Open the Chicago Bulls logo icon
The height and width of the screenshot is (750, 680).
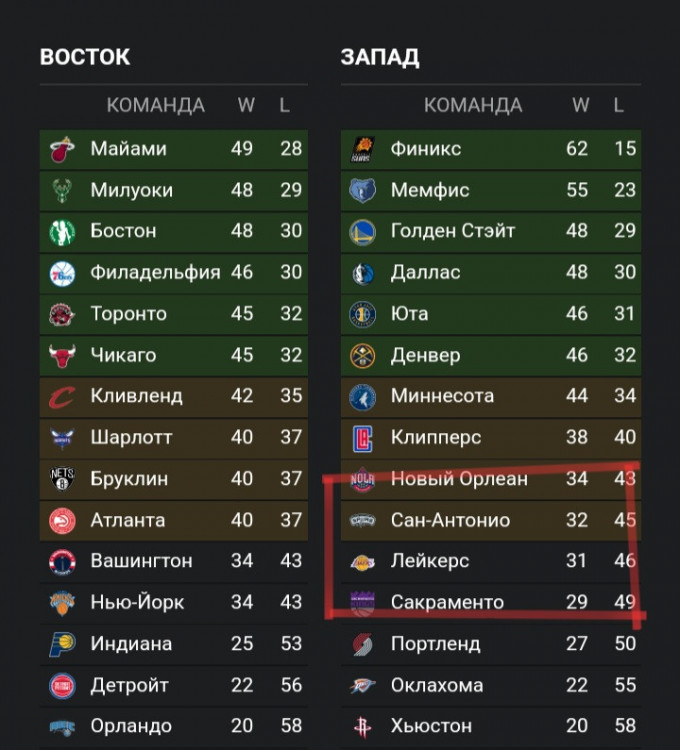62,355
